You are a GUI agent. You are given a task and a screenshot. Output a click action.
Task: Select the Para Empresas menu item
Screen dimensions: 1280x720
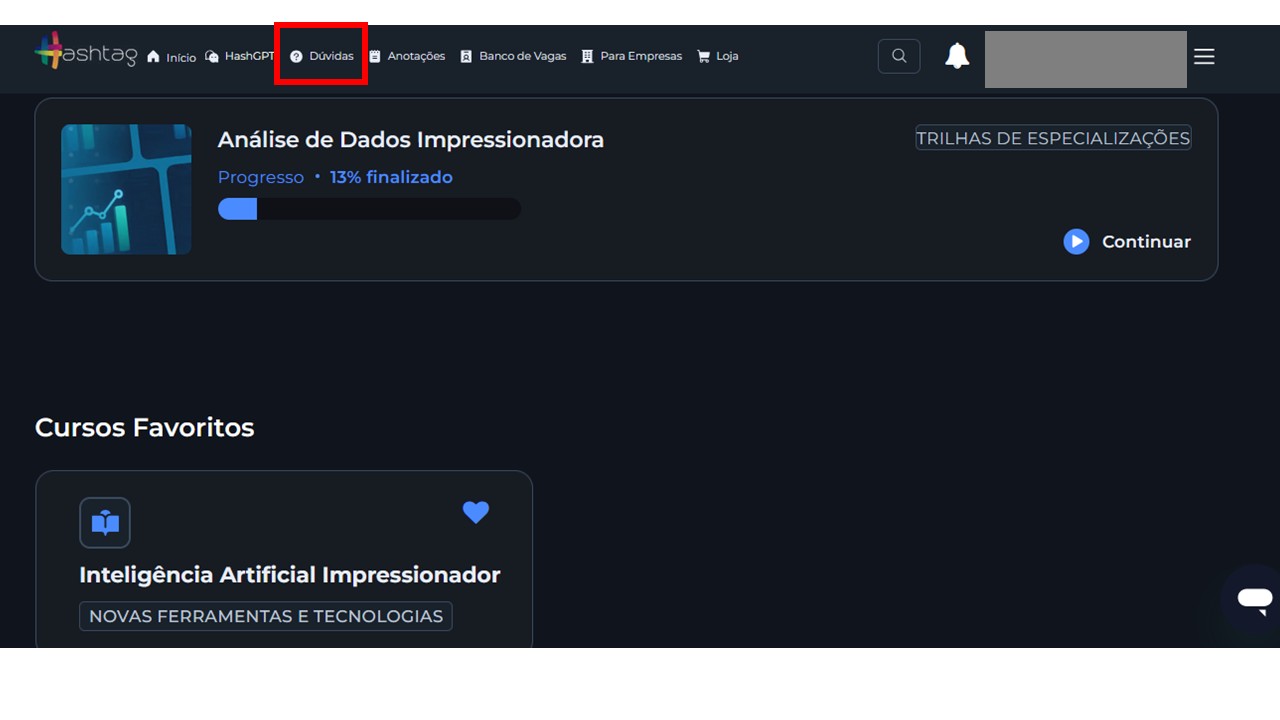[x=631, y=56]
